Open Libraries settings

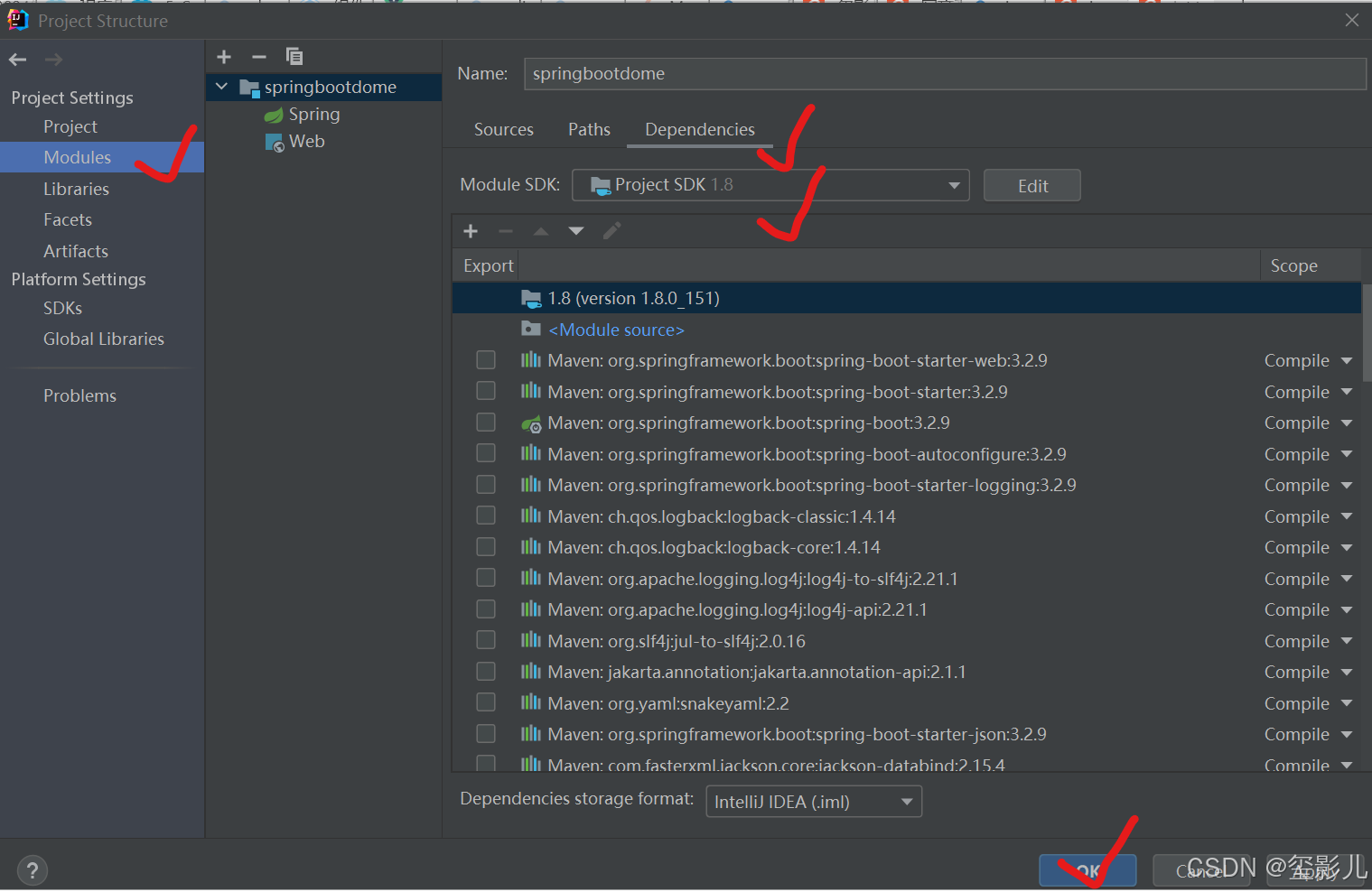(76, 189)
